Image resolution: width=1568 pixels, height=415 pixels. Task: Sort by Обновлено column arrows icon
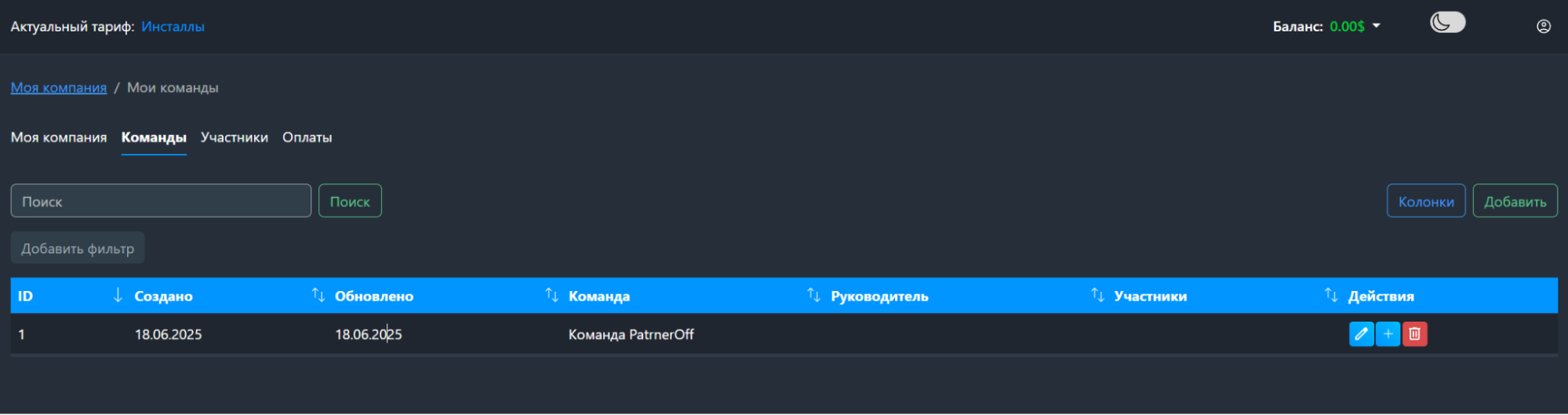coord(551,295)
